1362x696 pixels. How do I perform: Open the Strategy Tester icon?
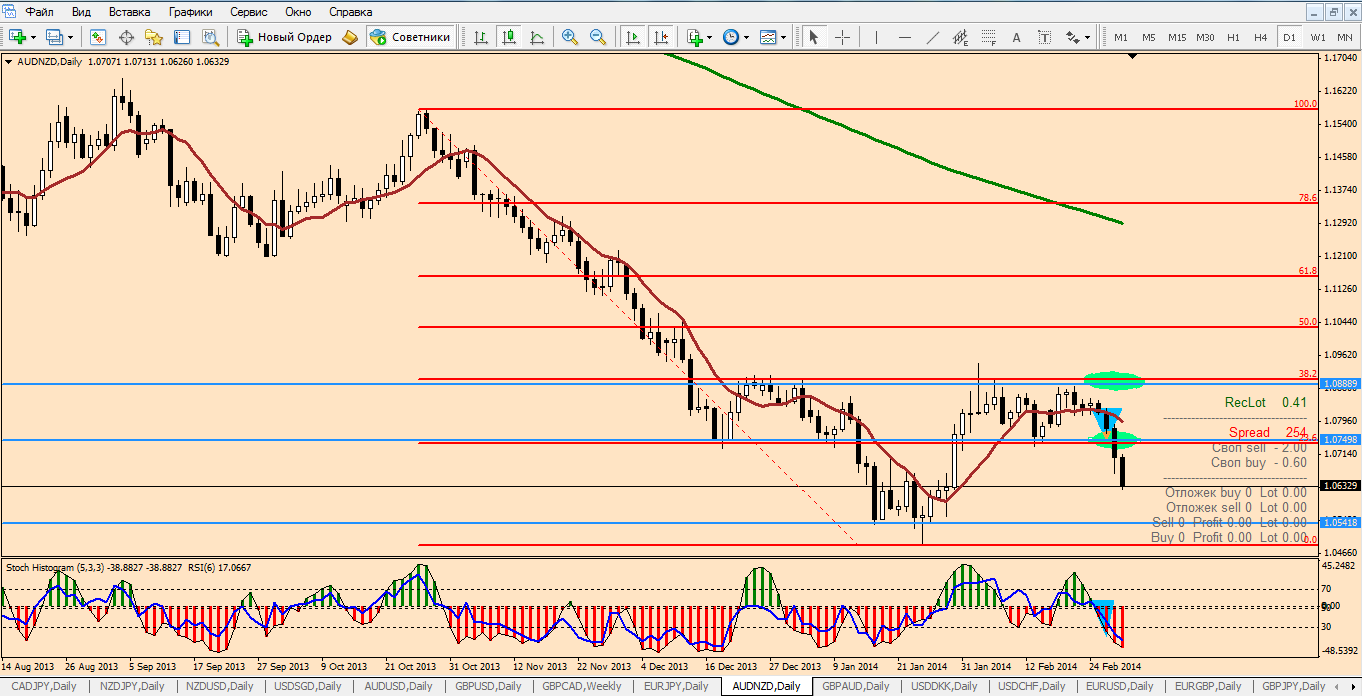210,37
